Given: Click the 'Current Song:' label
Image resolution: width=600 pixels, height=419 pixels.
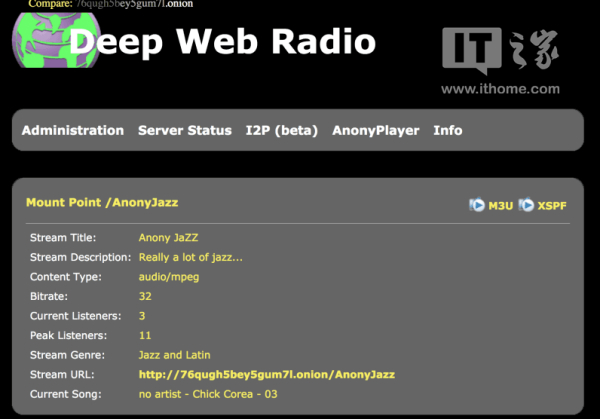Looking at the screenshot, I should [x=66, y=394].
